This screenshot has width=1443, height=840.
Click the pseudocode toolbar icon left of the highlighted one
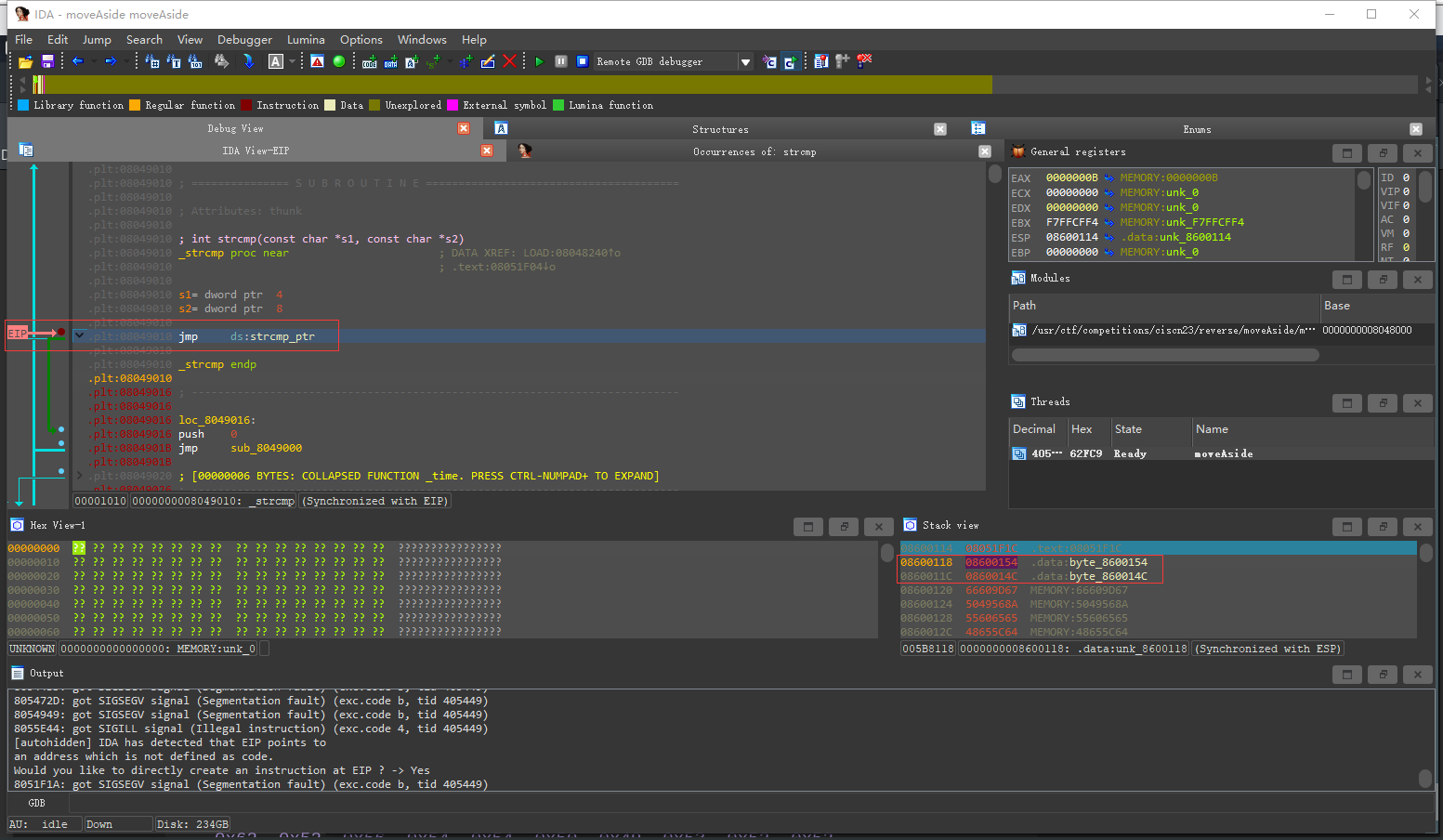tap(769, 61)
